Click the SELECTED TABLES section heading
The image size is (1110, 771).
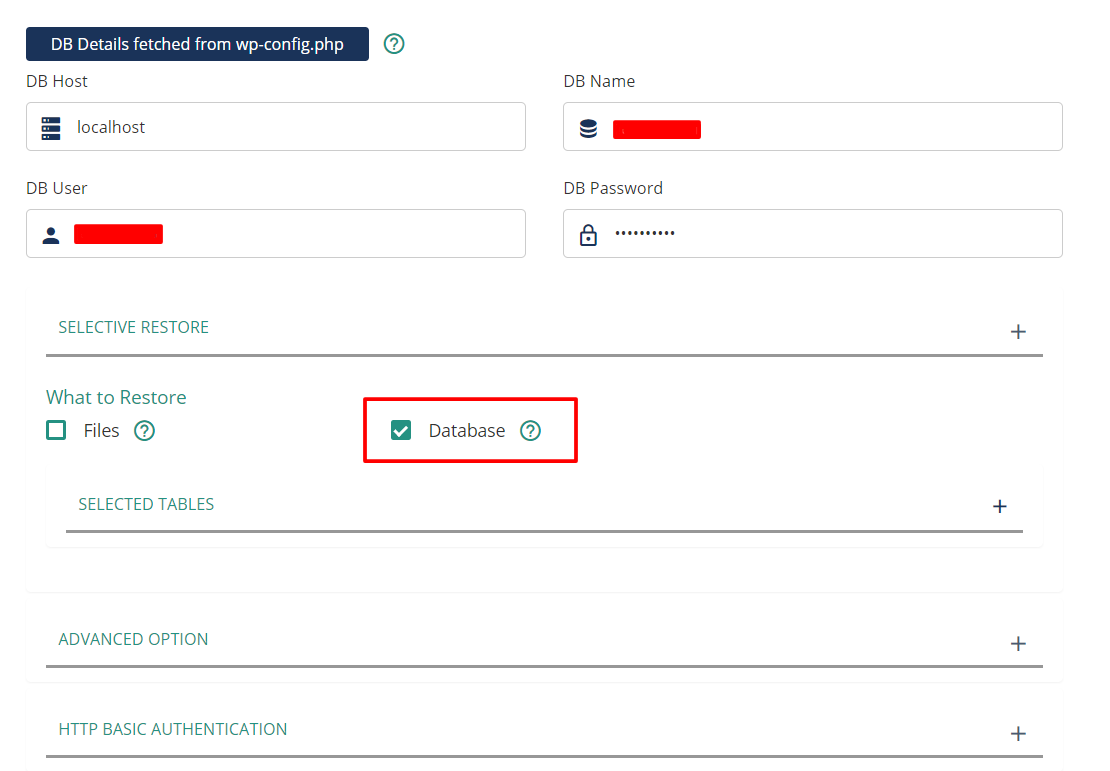[146, 504]
